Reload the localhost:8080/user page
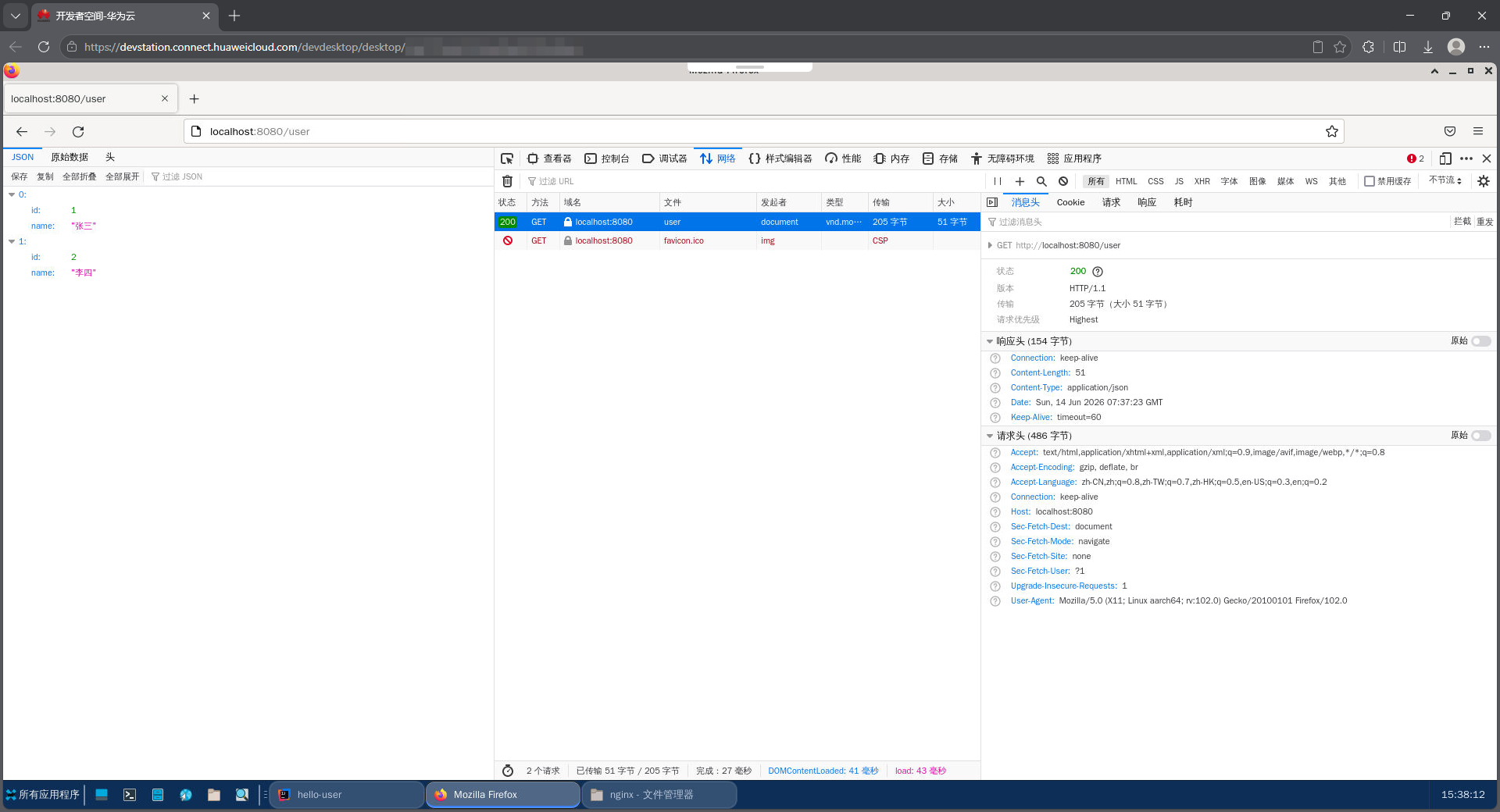1500x812 pixels. click(x=78, y=131)
